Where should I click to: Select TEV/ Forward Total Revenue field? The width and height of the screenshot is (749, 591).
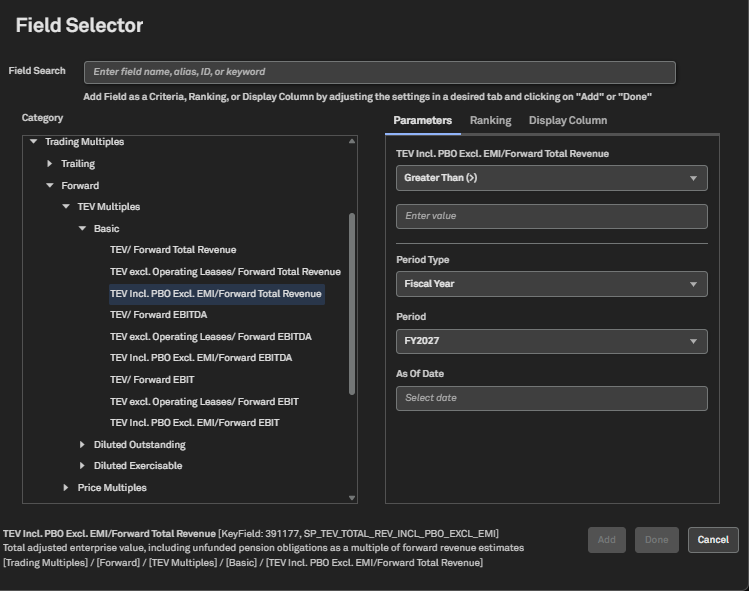click(173, 250)
